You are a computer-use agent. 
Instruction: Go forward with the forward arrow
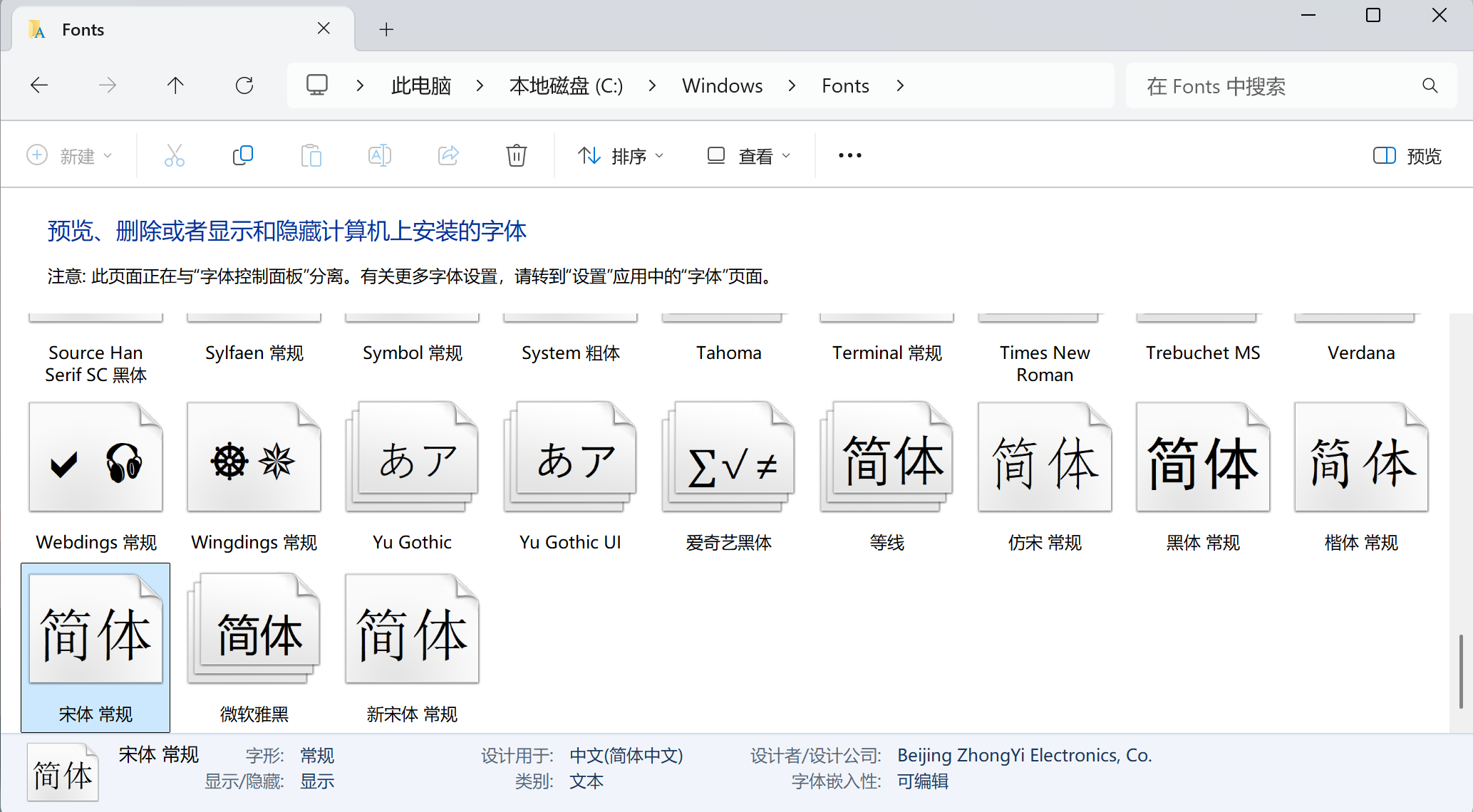coord(108,86)
